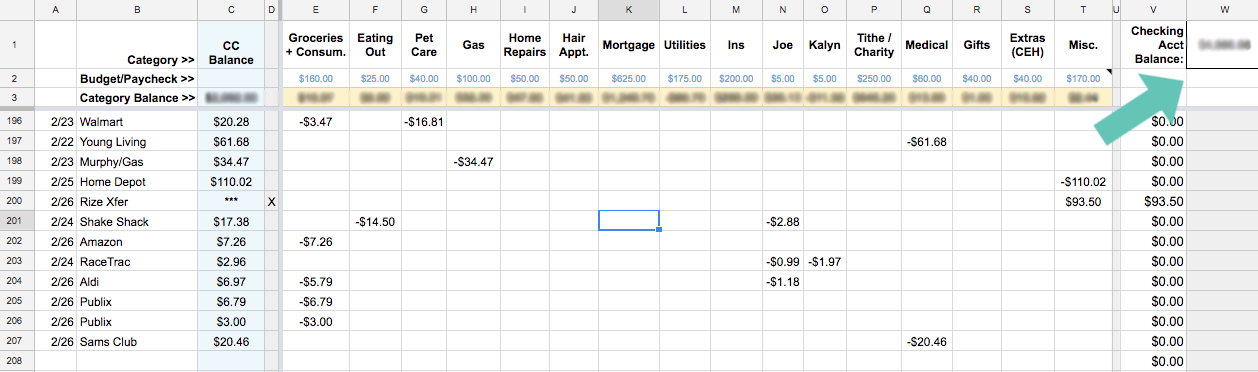Select the RaceTrac -$1.97 Kalyn cell
1258x372 pixels.
click(825, 261)
